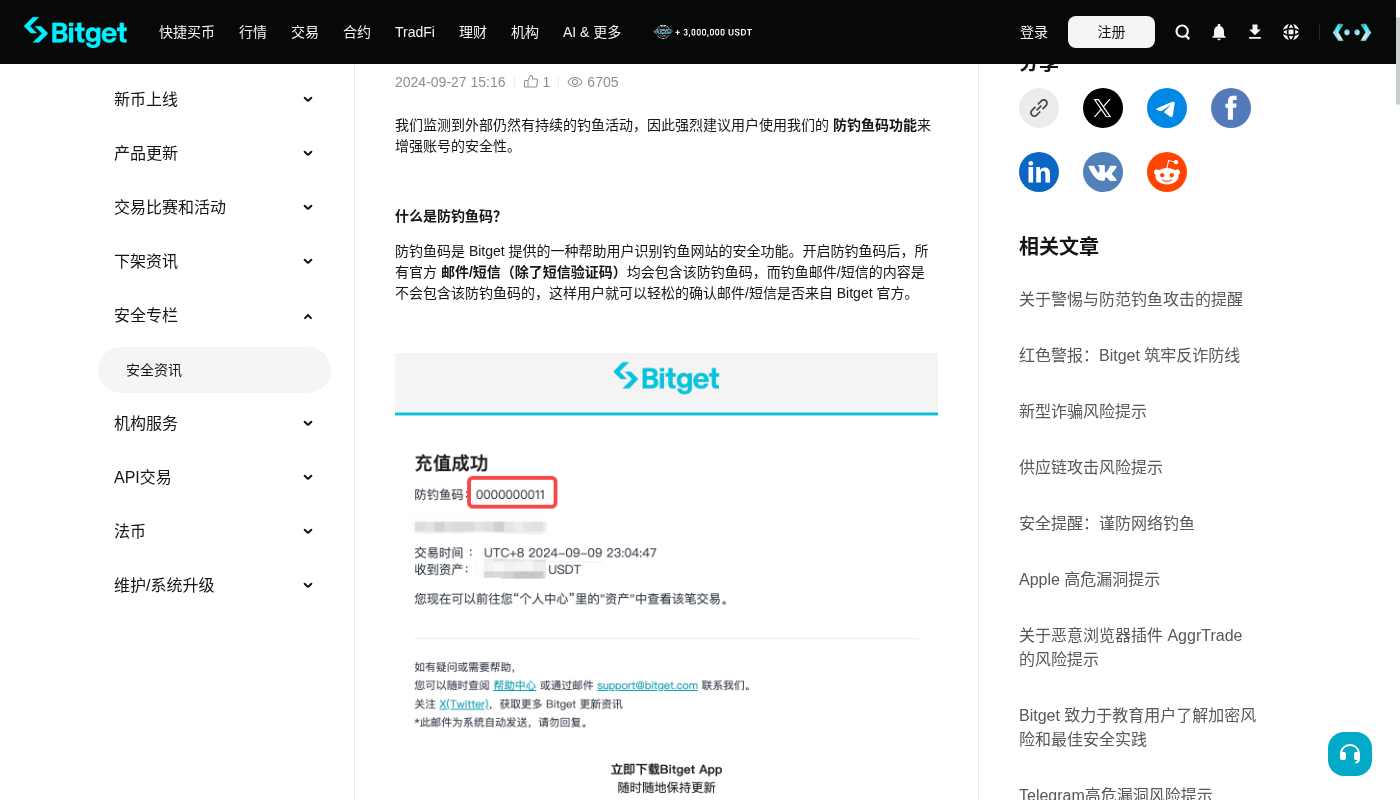Expand the 维护/系统升级 sidebar section
Viewport: 1400px width, 800px height.
pyautogui.click(x=214, y=585)
